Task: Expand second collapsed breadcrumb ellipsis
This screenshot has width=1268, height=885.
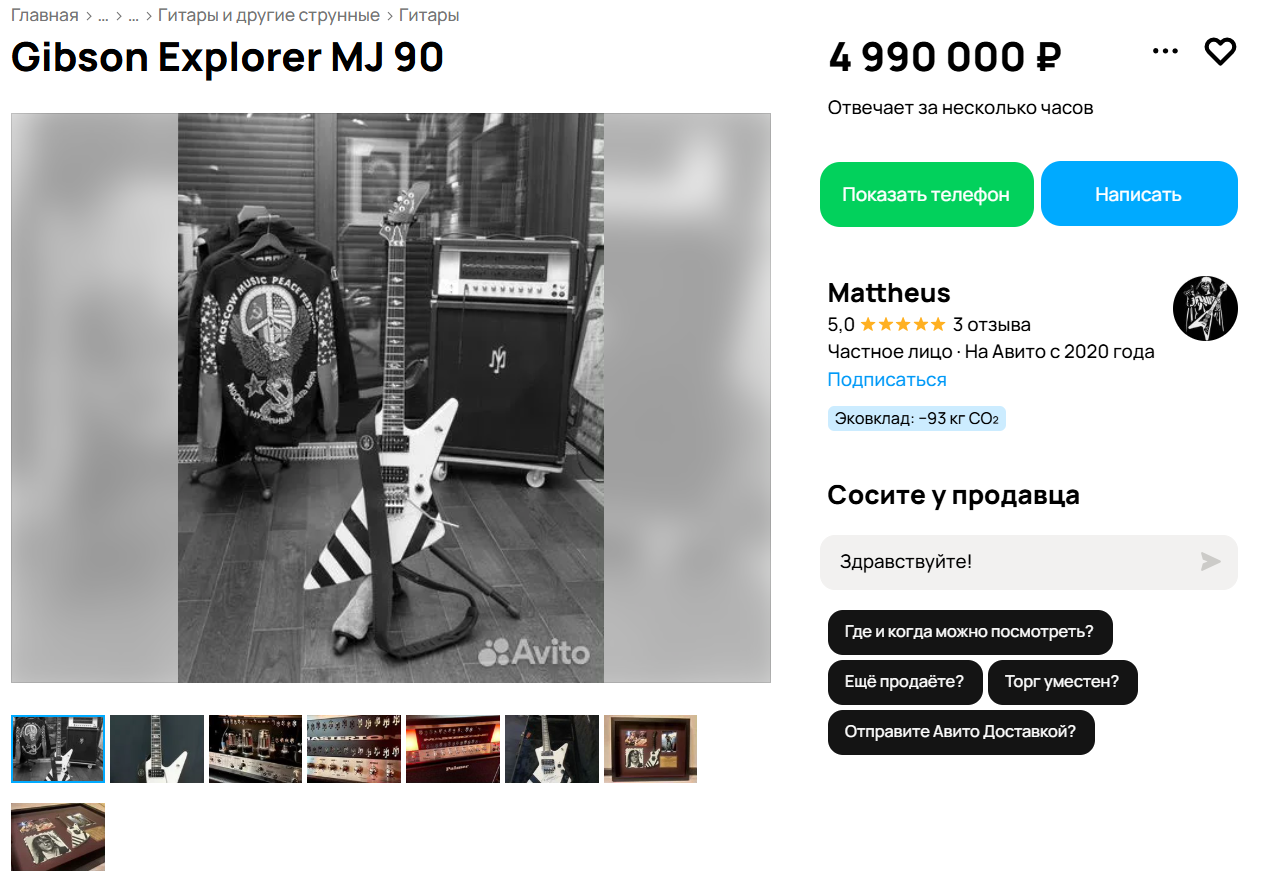Action: point(133,15)
